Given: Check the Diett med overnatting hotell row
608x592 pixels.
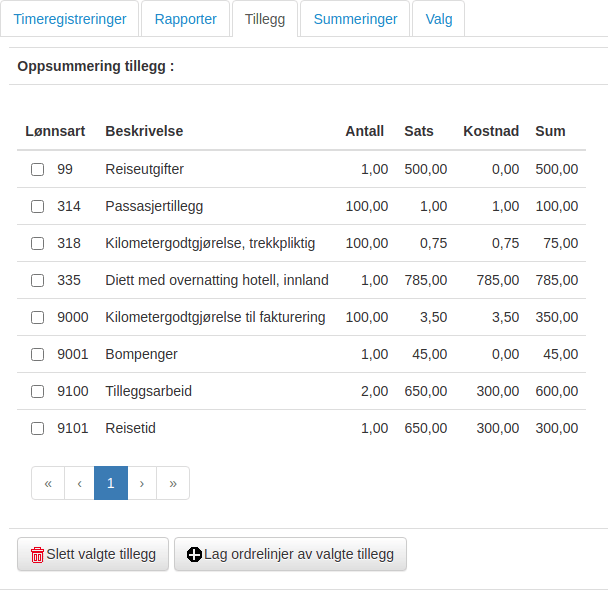Looking at the screenshot, I should pos(38,280).
